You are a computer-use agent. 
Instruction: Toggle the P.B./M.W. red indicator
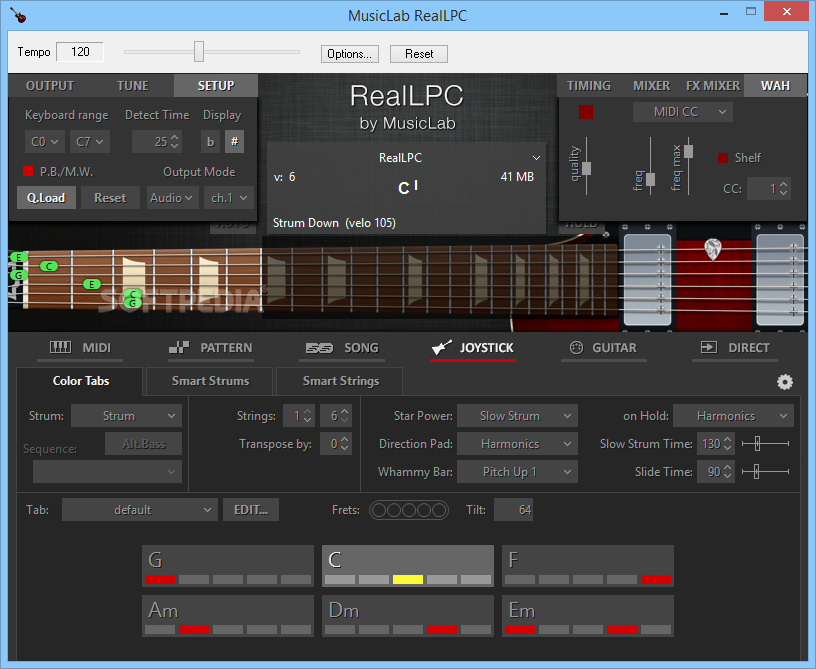28,171
